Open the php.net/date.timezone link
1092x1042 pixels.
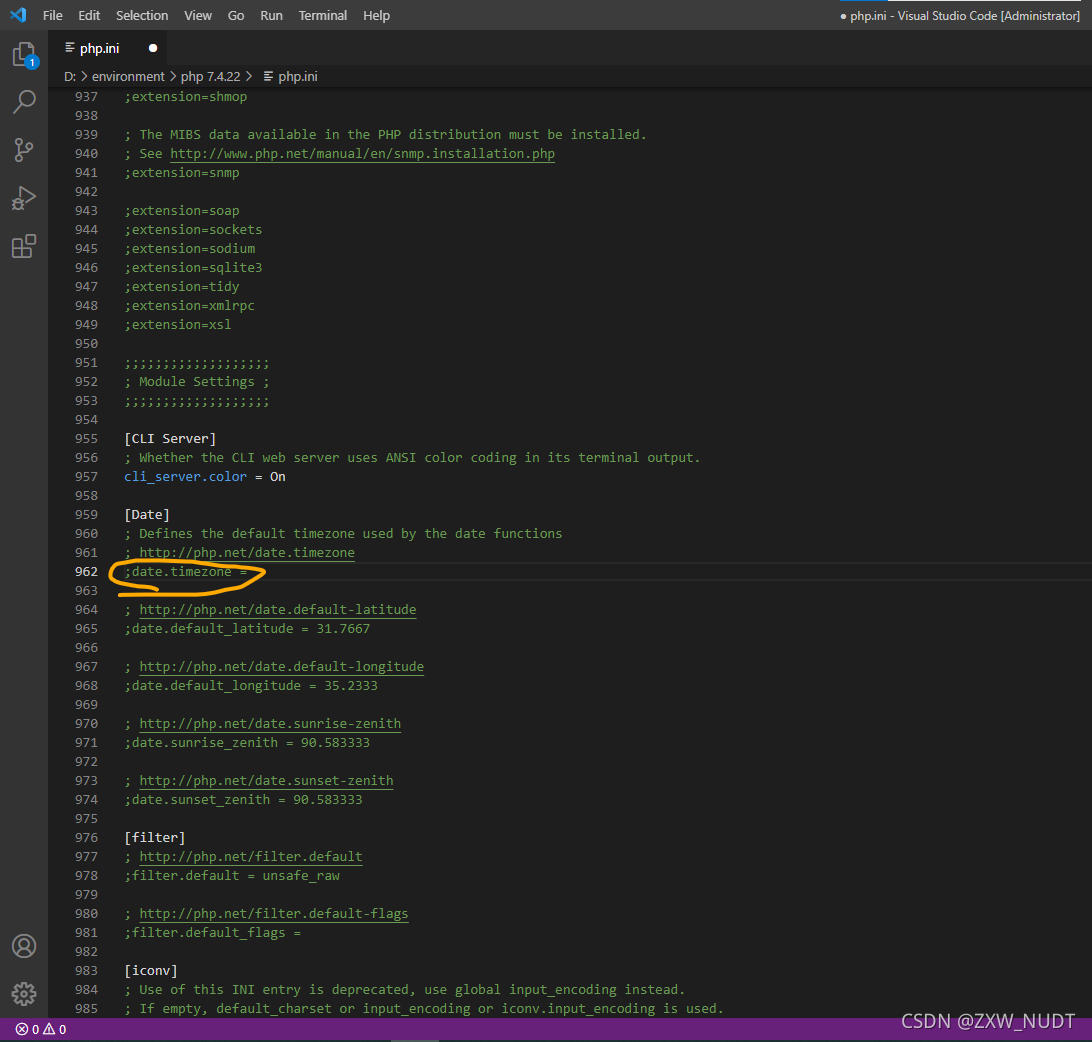pos(247,552)
